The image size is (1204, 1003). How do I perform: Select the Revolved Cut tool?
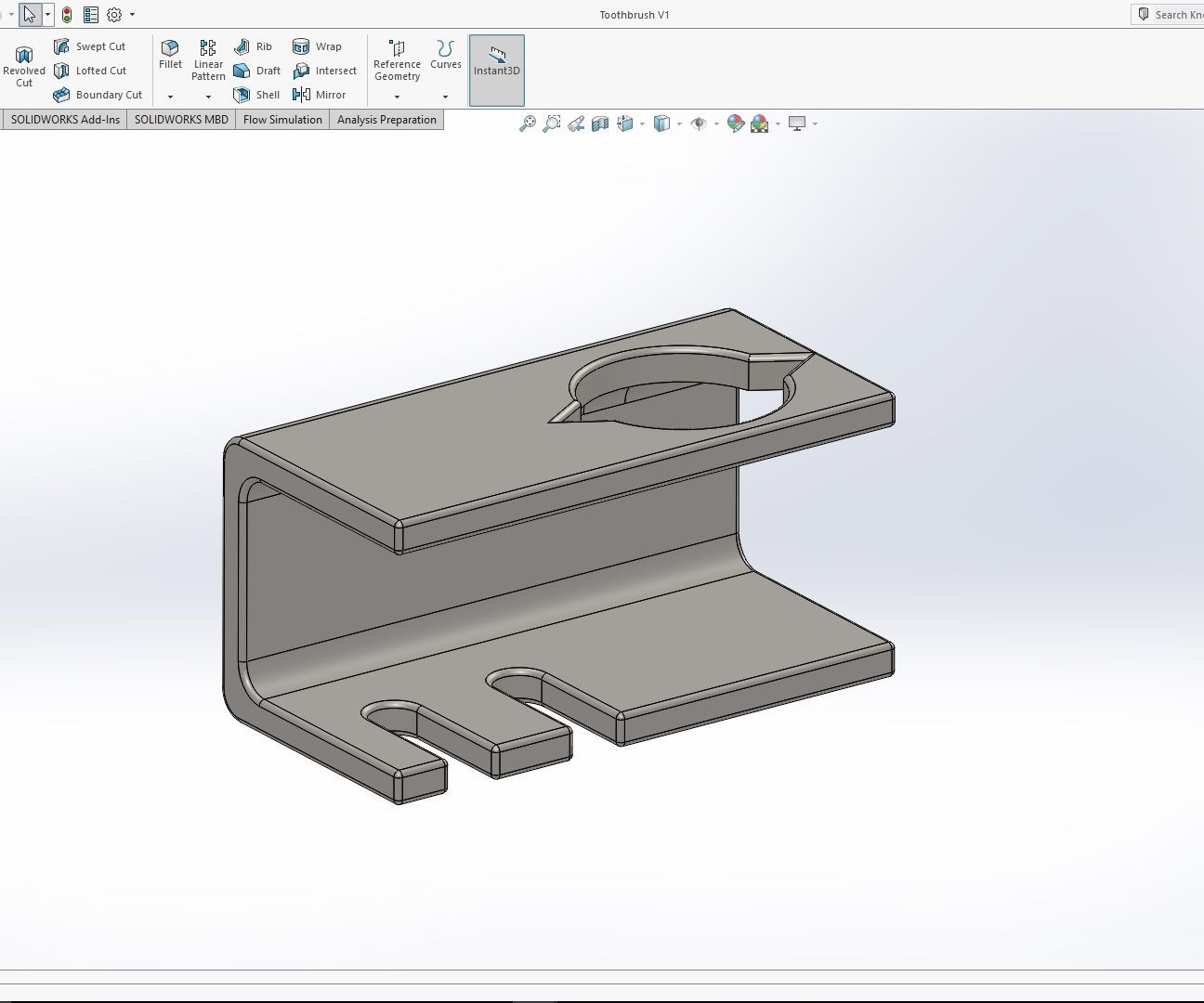tap(23, 67)
